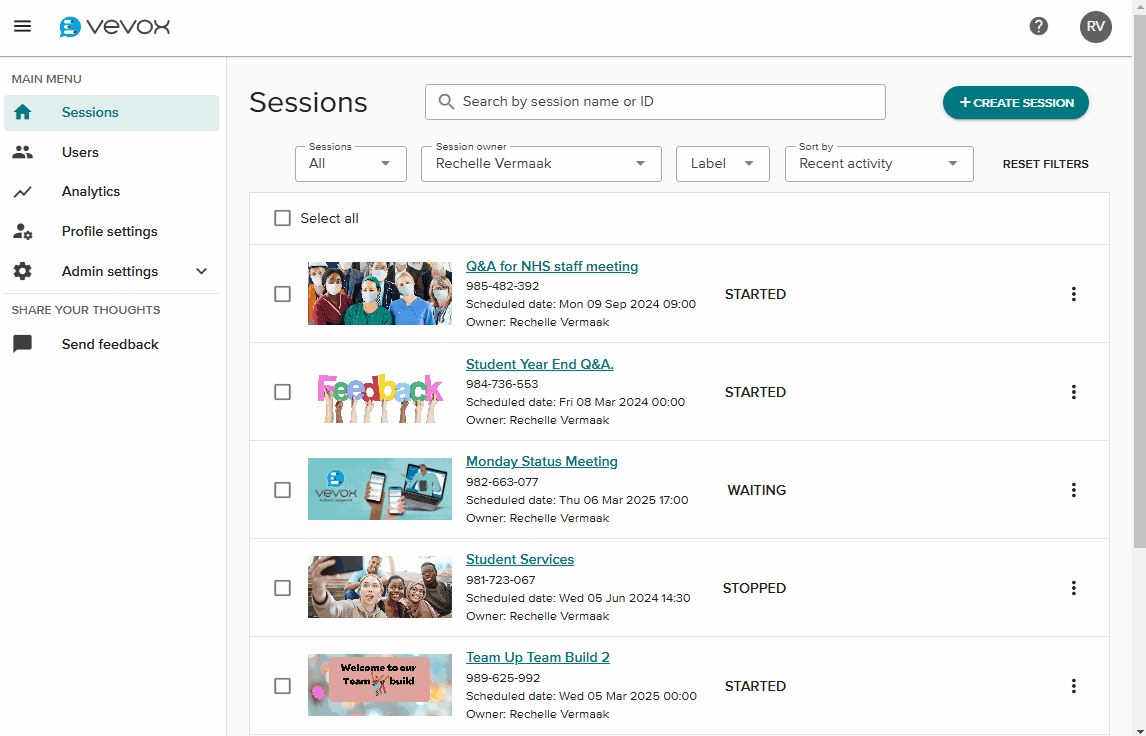
Task: Open three-dot menu for Monday Status Meeting
Action: [x=1073, y=490]
